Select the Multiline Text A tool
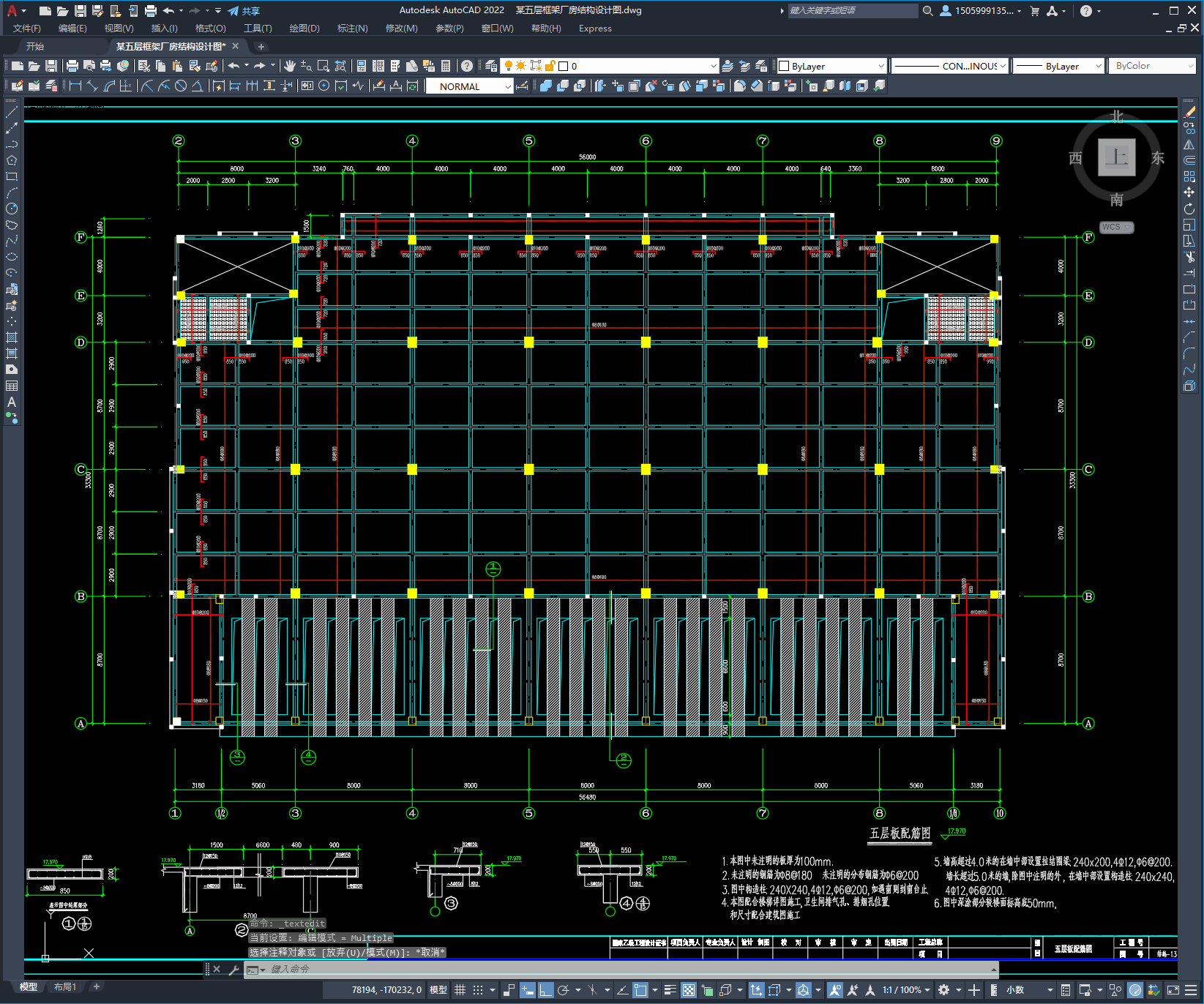 pyautogui.click(x=12, y=402)
